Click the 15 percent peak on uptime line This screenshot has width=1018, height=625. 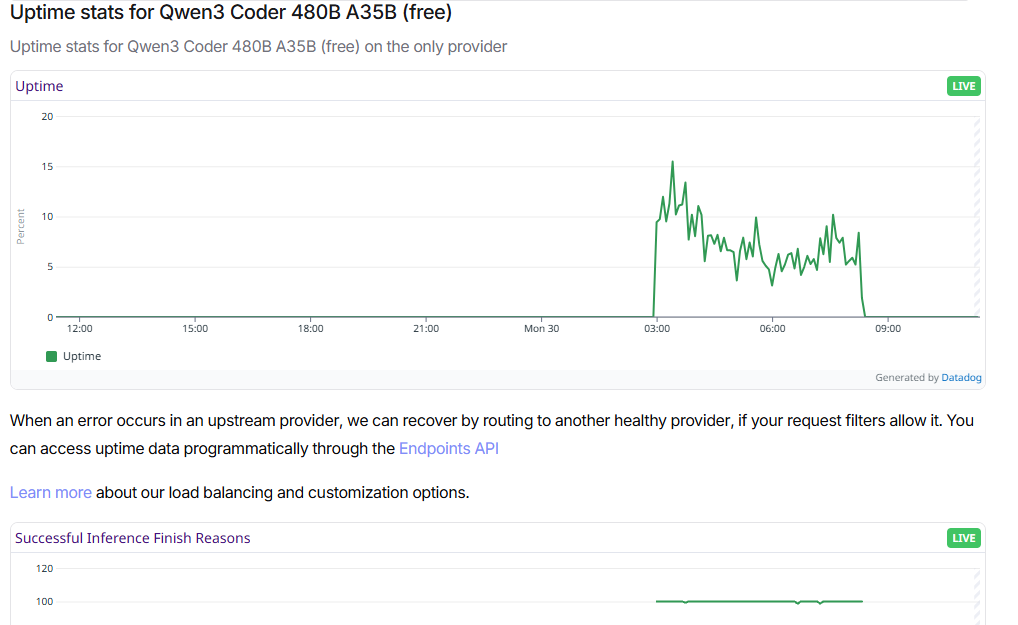[672, 162]
